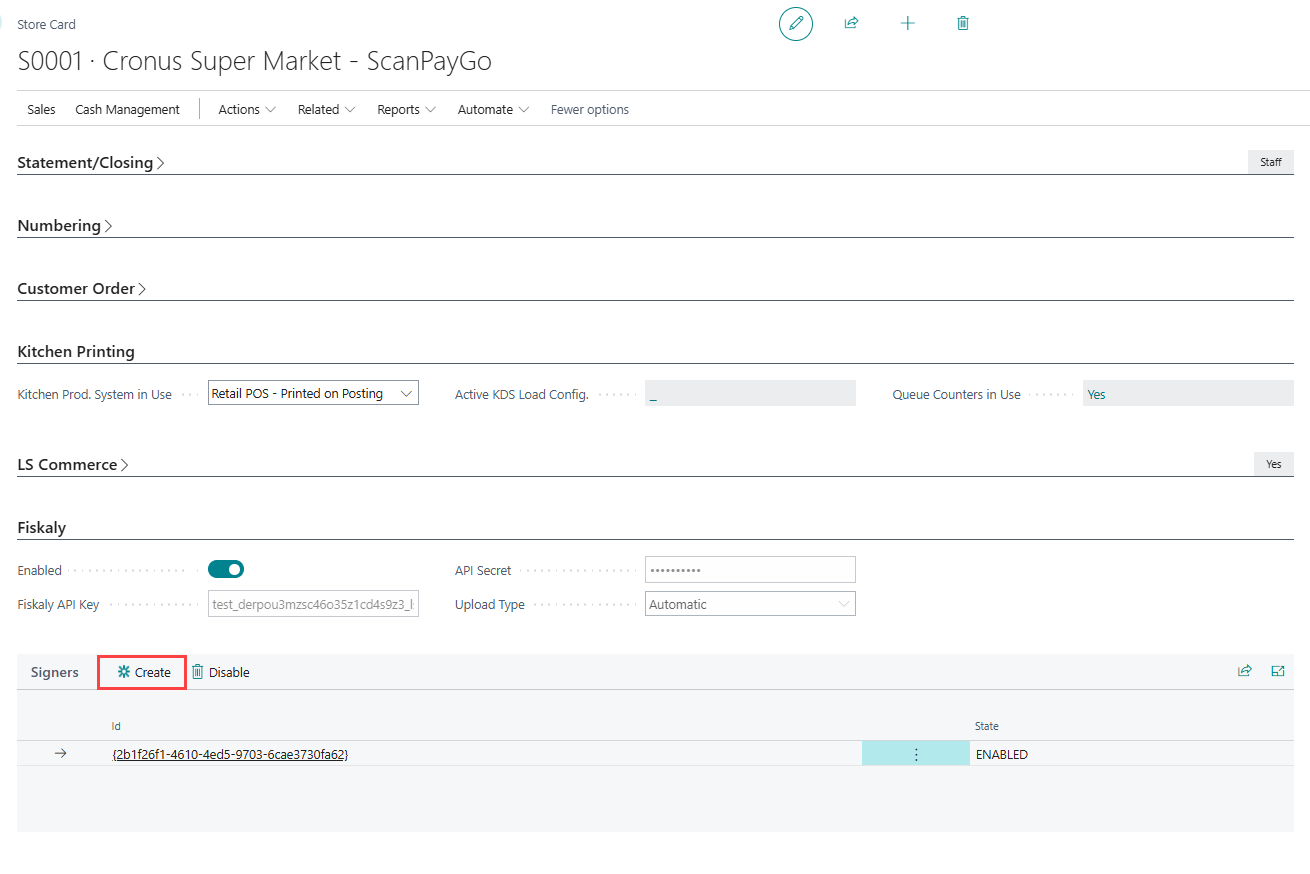Image resolution: width=1310 pixels, height=874 pixels.
Task: Expand the Numbering section
Action: 64,226
